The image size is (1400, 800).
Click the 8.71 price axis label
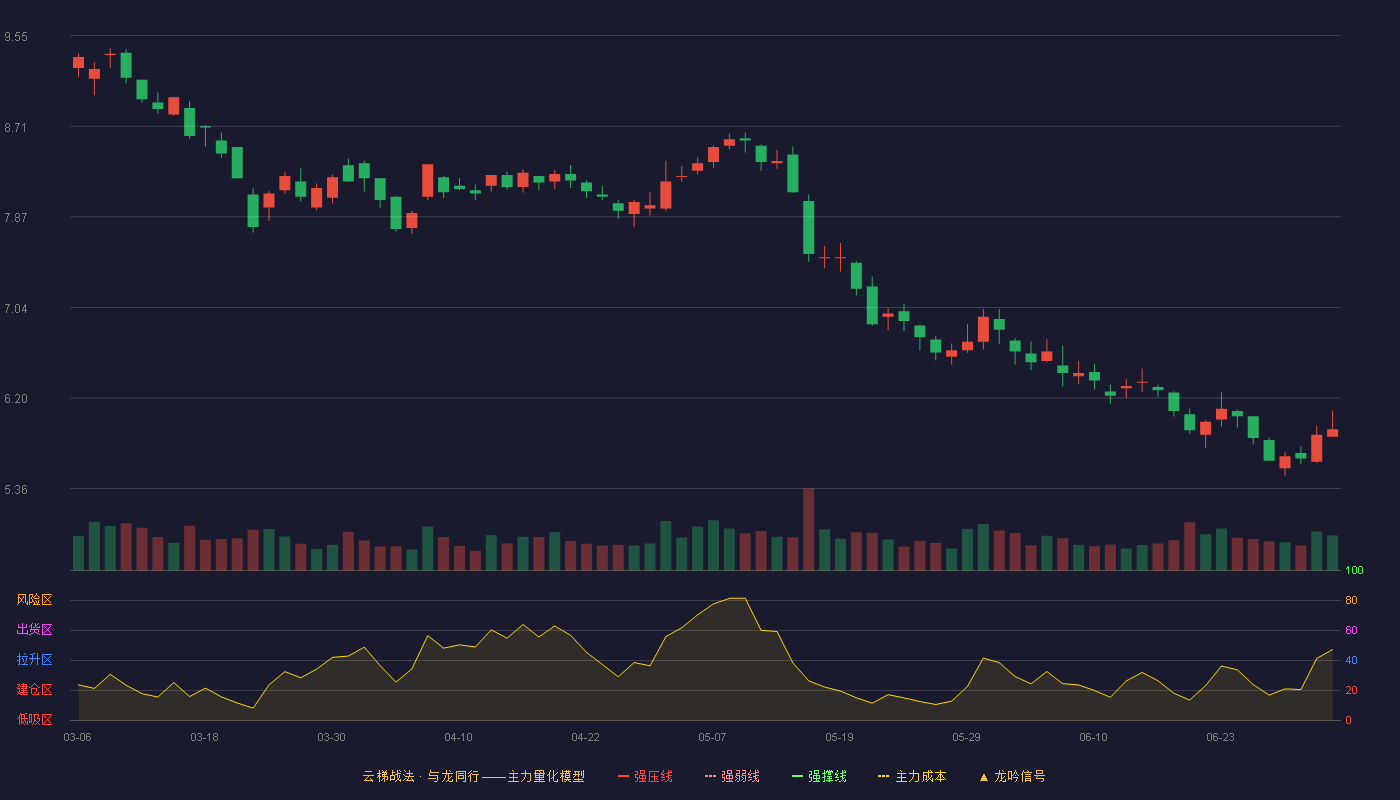(x=16, y=127)
